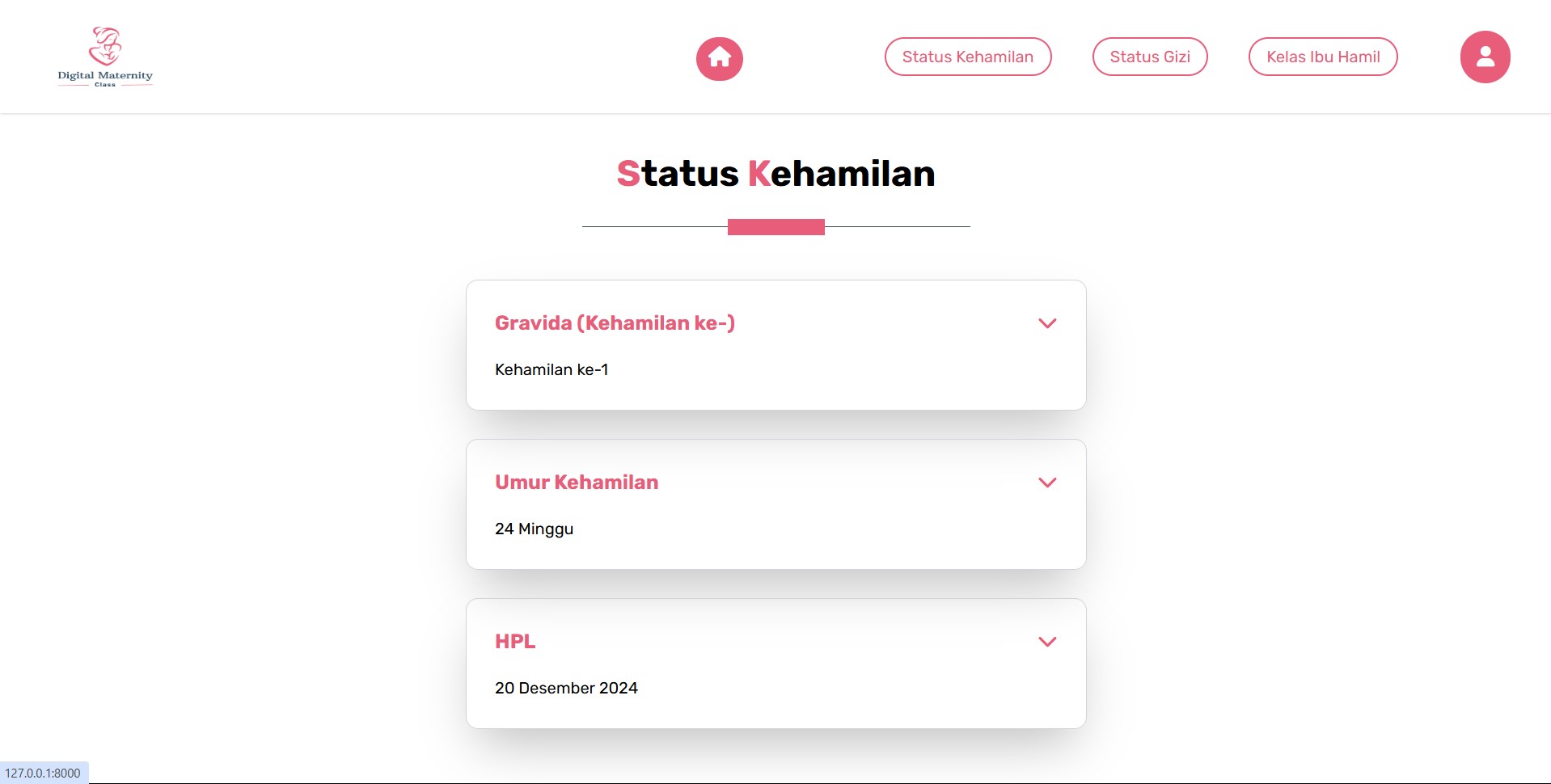Screen dimensions: 1551x784
Task: Expand the Gravida (Kehamilan ke-) chevron
Action: tap(1047, 323)
